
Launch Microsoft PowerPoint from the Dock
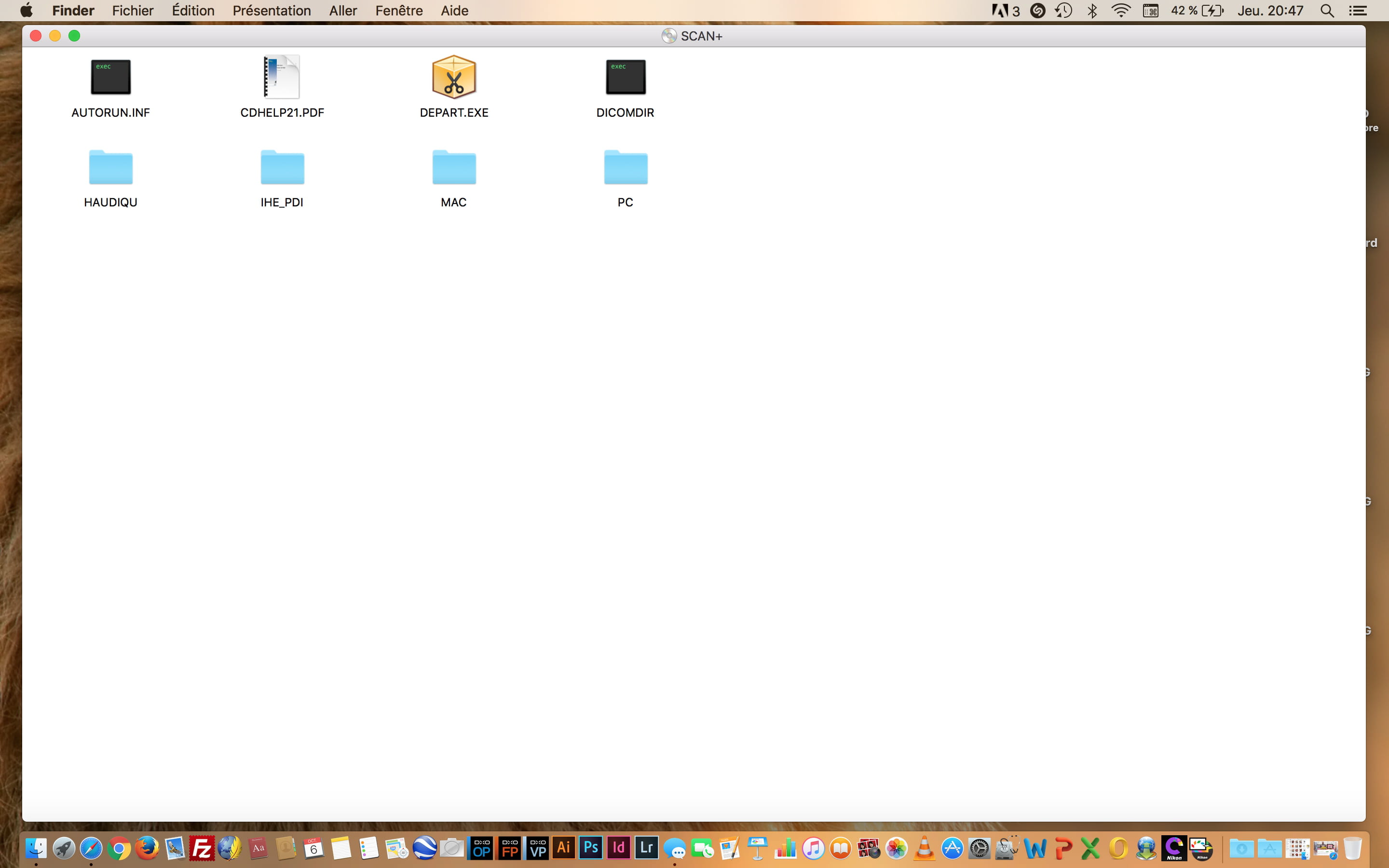coord(1063,848)
